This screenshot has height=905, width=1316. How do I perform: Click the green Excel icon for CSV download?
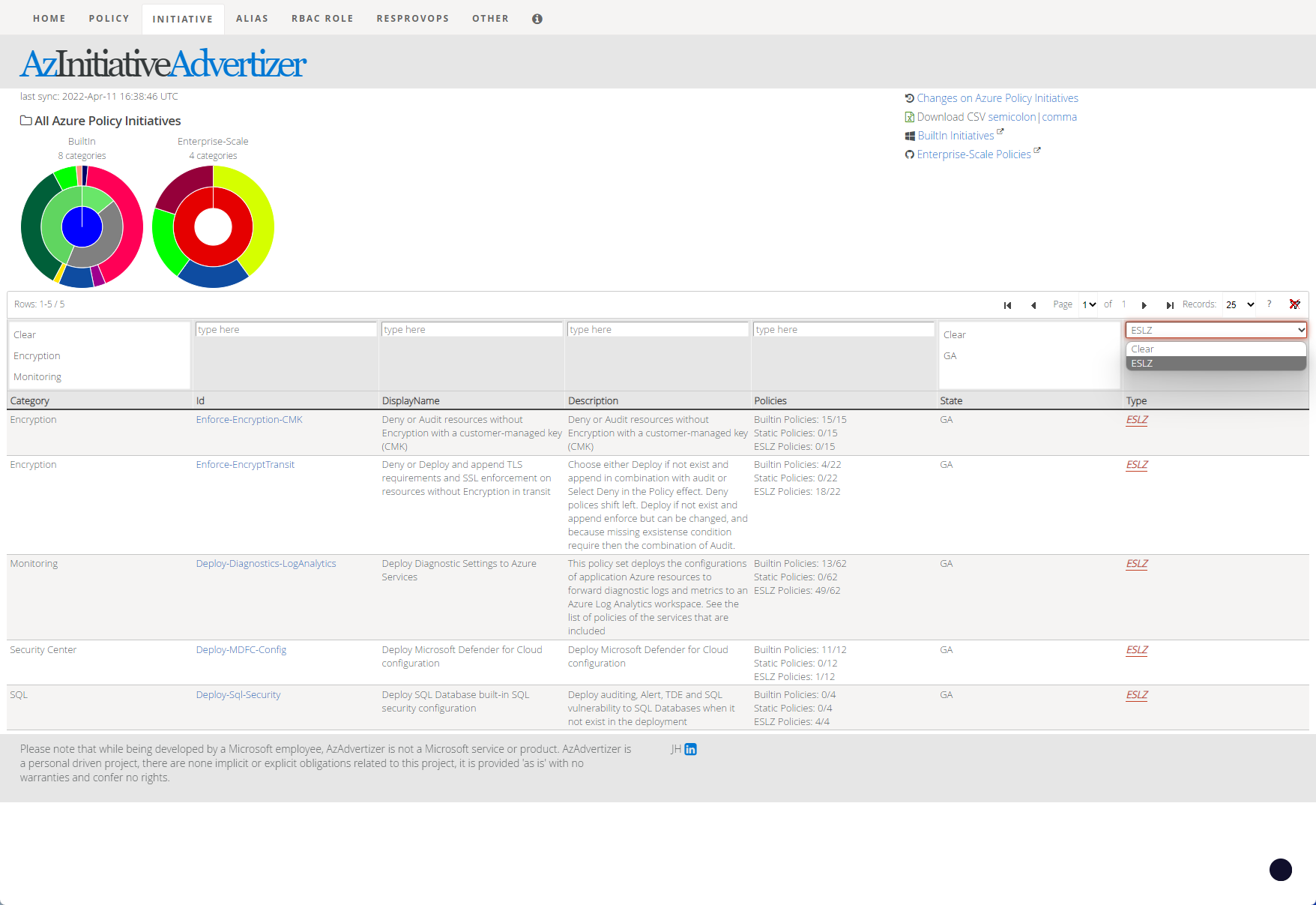909,117
